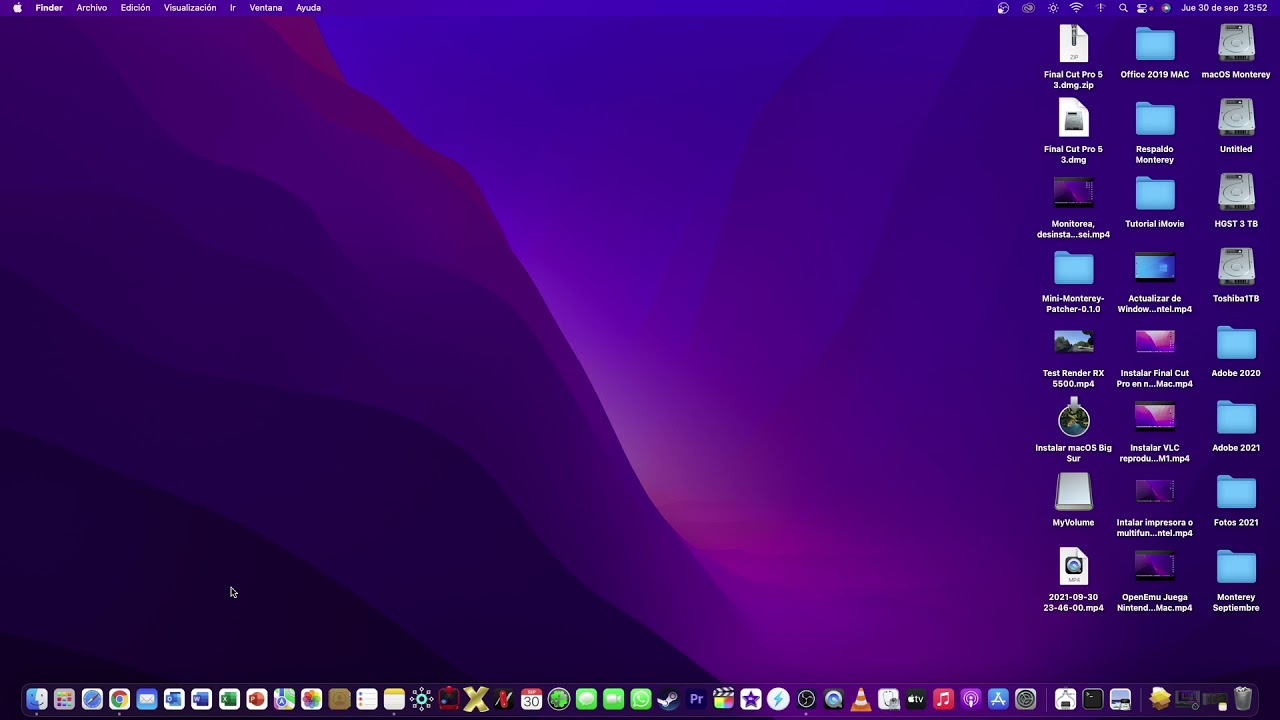1280x720 pixels.
Task: Open the Photos app in the dock
Action: [x=311, y=700]
